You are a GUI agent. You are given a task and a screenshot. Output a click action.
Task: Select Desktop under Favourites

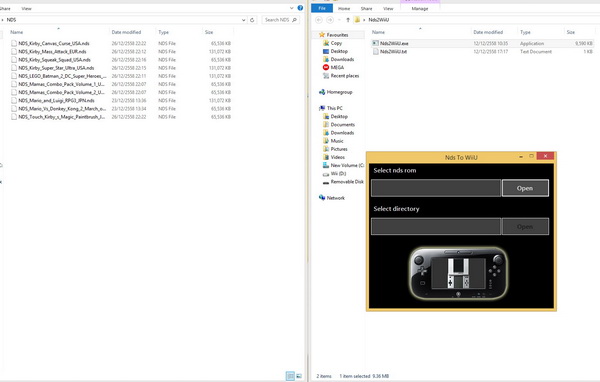tap(339, 51)
